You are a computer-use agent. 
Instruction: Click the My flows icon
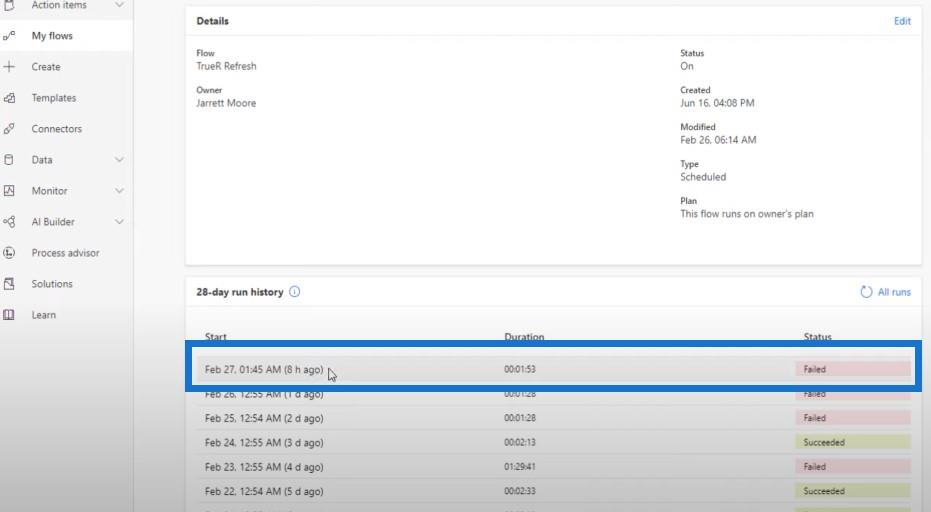[9, 36]
